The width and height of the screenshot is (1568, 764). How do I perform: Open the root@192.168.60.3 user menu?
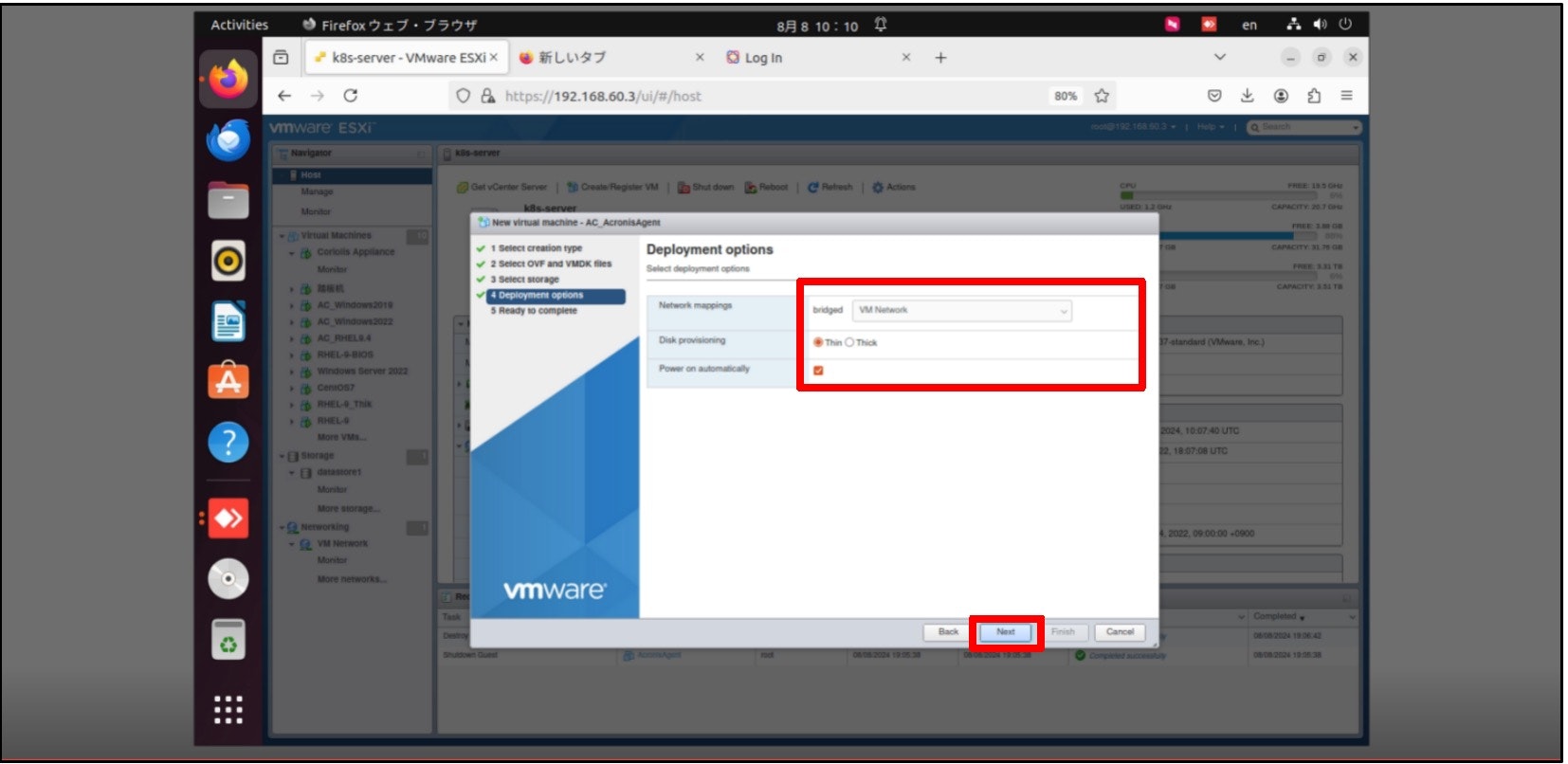click(x=1133, y=127)
